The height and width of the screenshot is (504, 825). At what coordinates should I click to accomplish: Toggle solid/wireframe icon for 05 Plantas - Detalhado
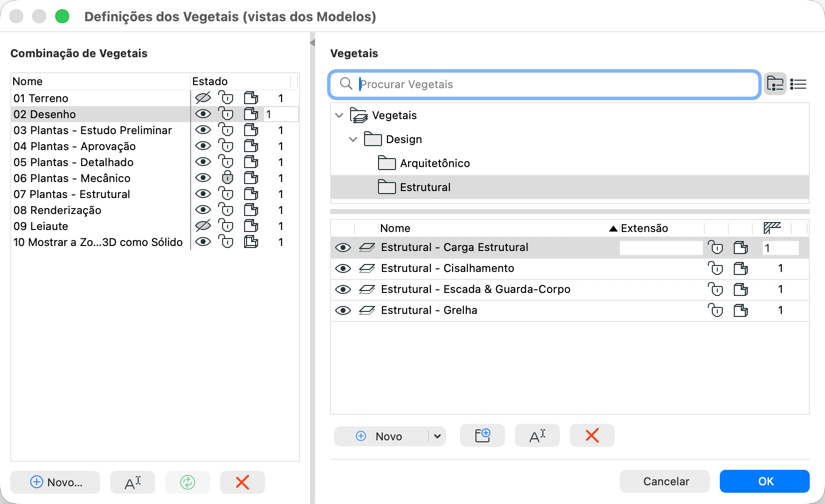tap(251, 162)
